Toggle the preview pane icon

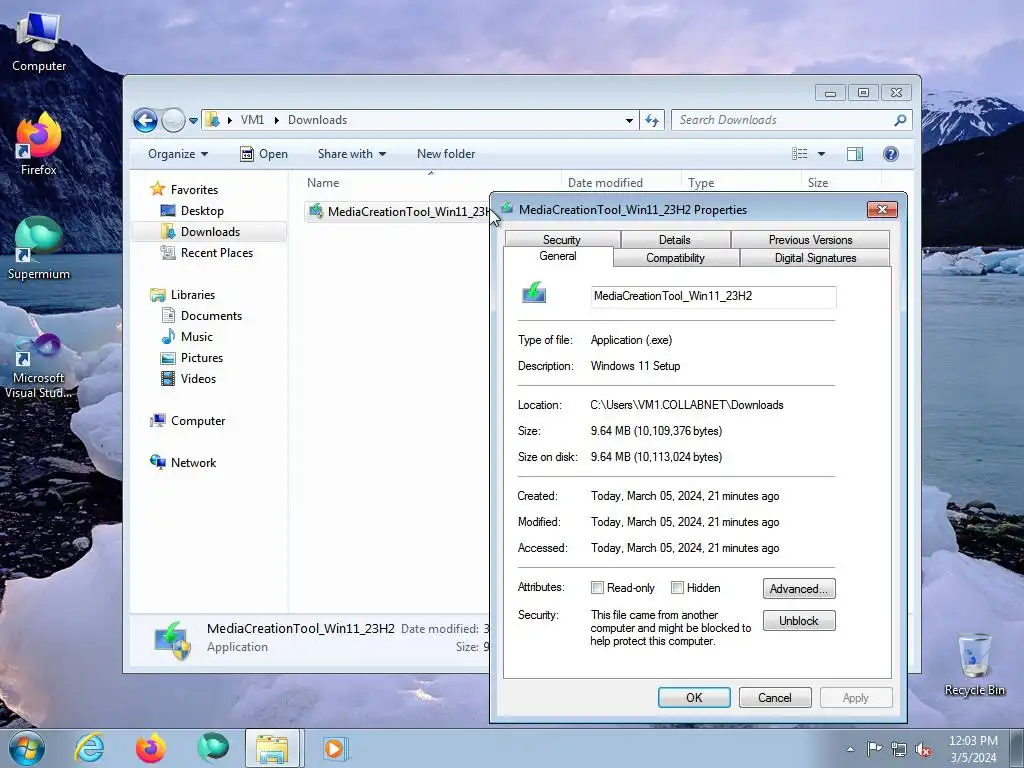pyautogui.click(x=855, y=154)
